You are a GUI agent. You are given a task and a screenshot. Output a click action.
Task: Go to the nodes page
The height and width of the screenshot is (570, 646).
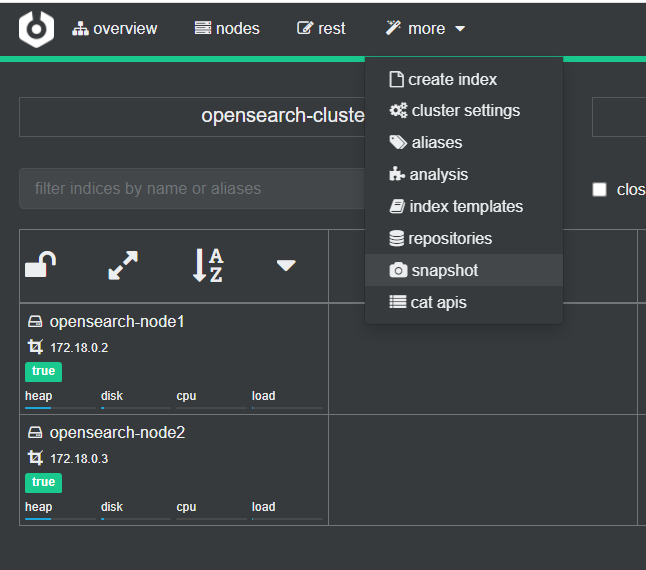(x=227, y=29)
